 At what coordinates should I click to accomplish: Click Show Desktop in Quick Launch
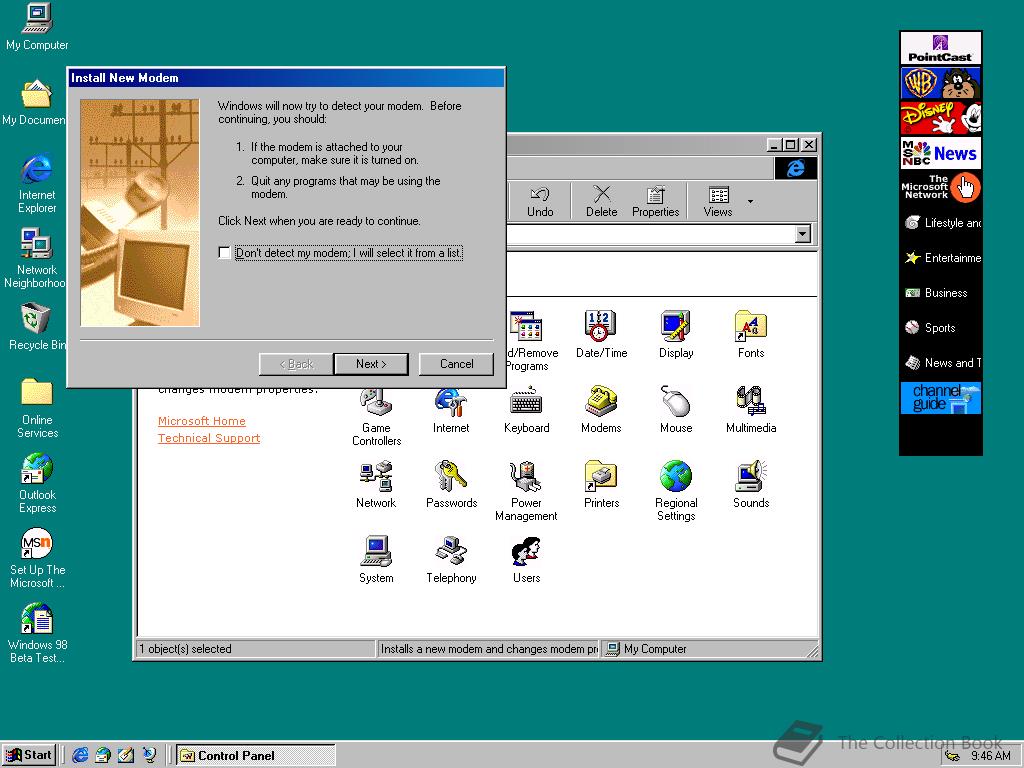click(x=126, y=755)
